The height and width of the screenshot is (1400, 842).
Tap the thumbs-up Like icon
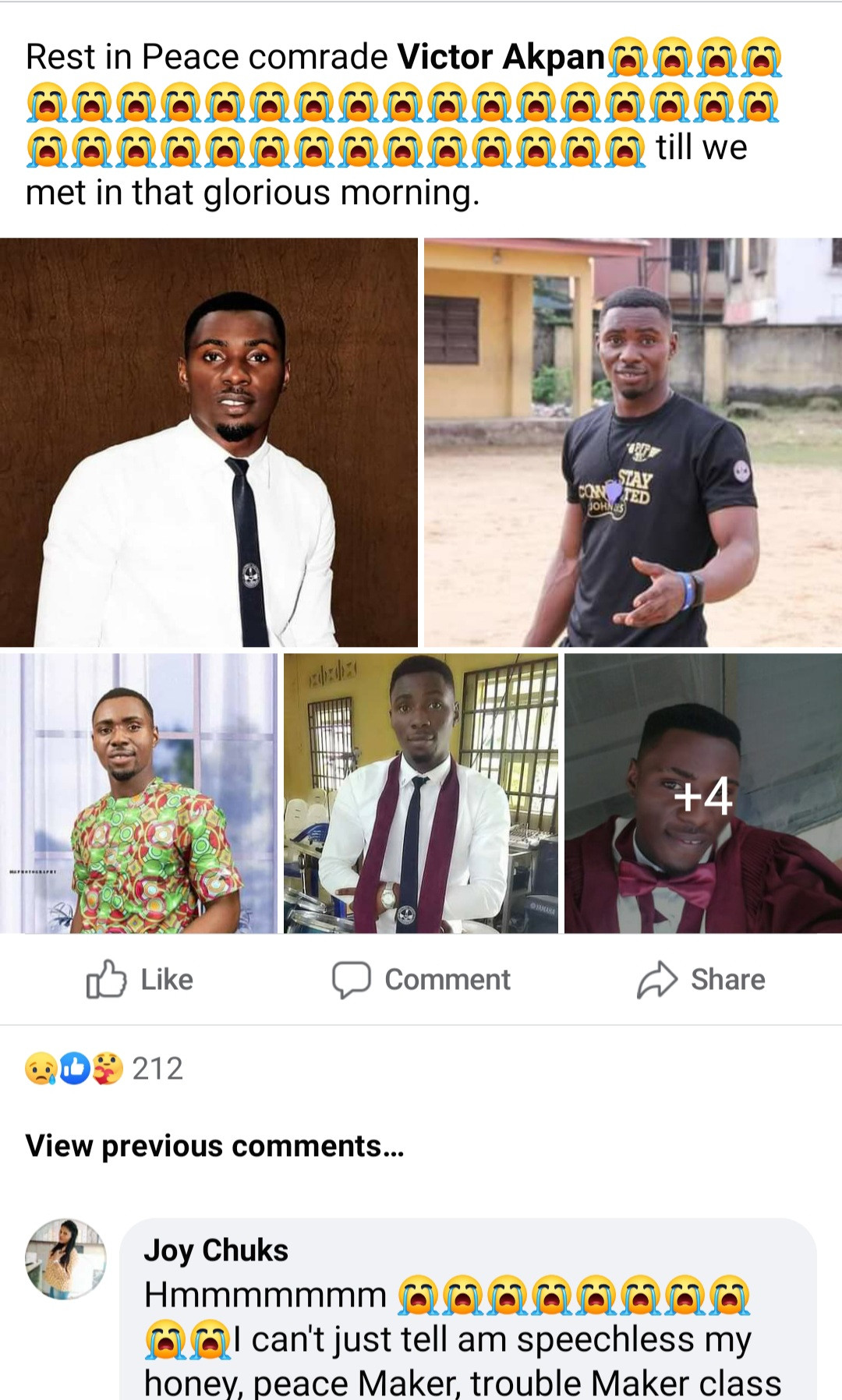[106, 979]
